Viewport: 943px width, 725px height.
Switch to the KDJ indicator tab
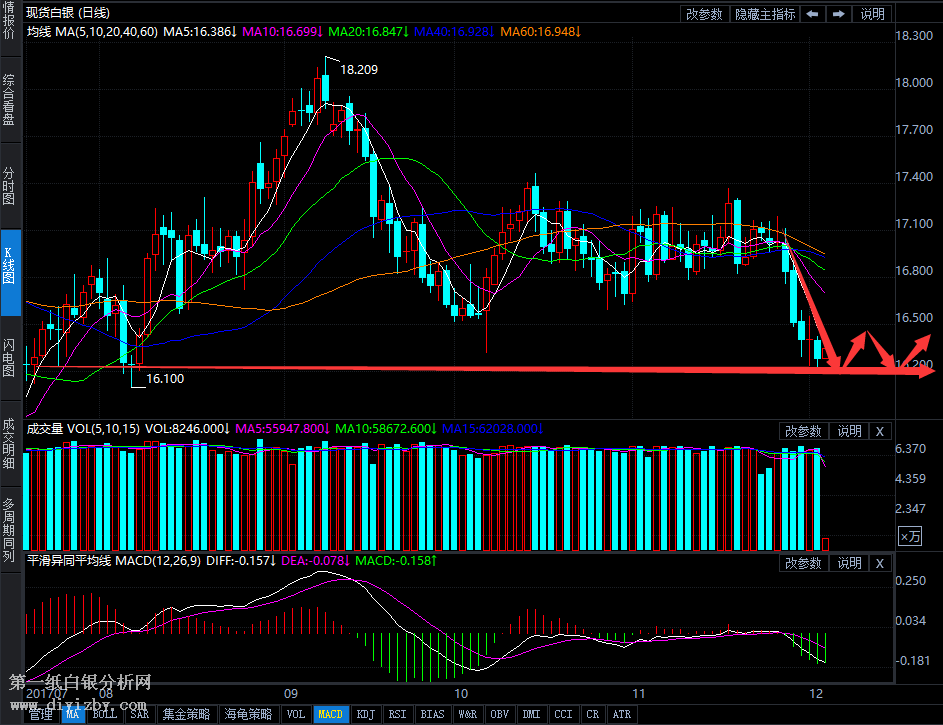[368, 714]
